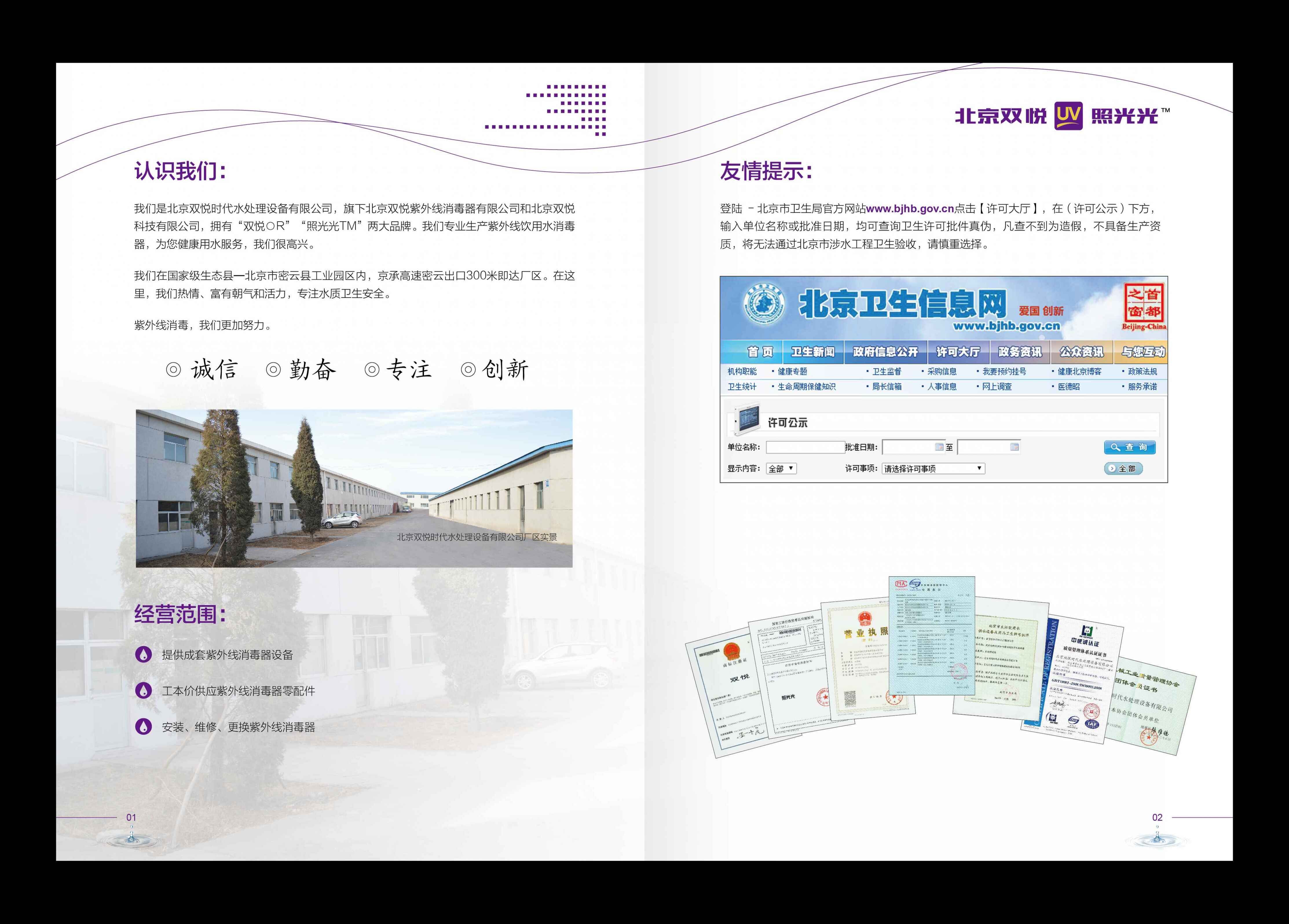Click the circle bullet before 勤奋
The height and width of the screenshot is (924, 1289).
point(273,370)
